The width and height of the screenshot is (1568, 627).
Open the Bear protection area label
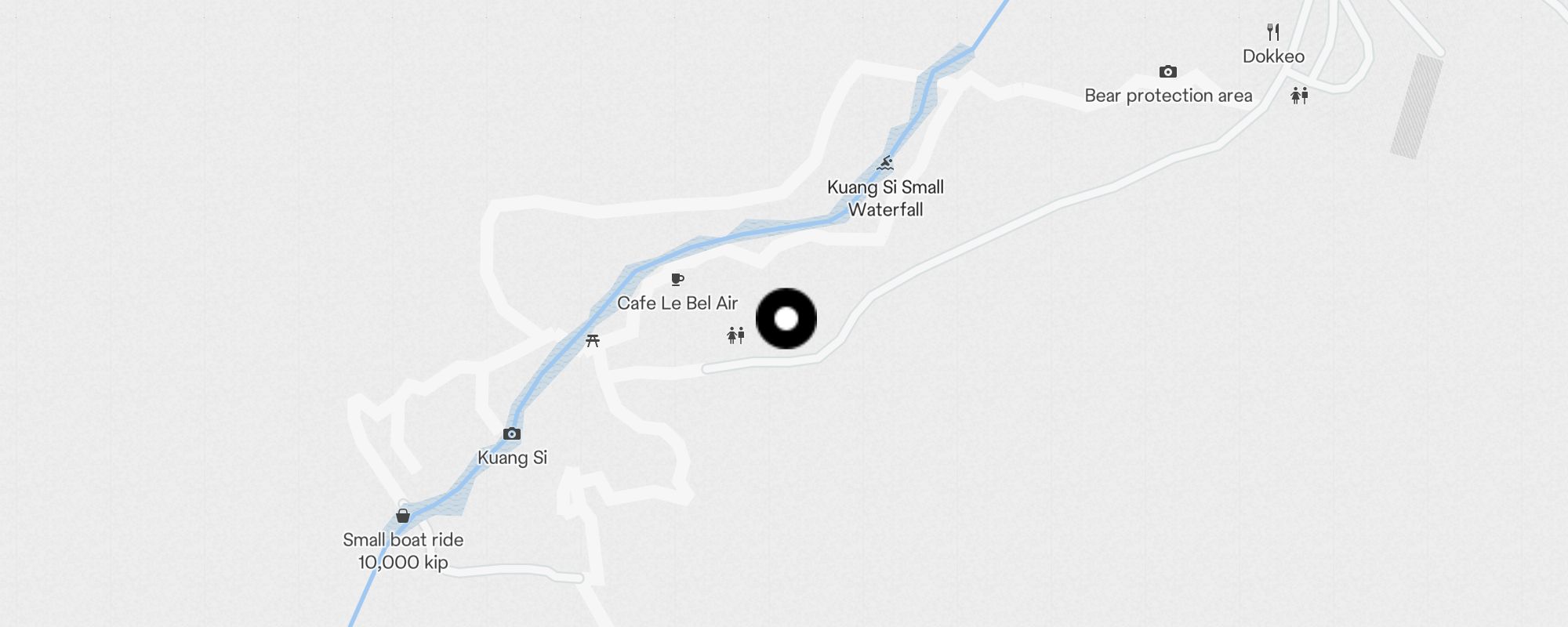pyautogui.click(x=1168, y=96)
